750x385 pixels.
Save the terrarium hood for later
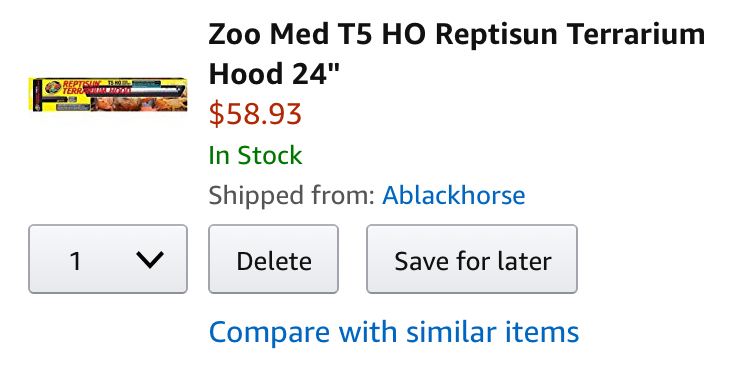(x=472, y=259)
